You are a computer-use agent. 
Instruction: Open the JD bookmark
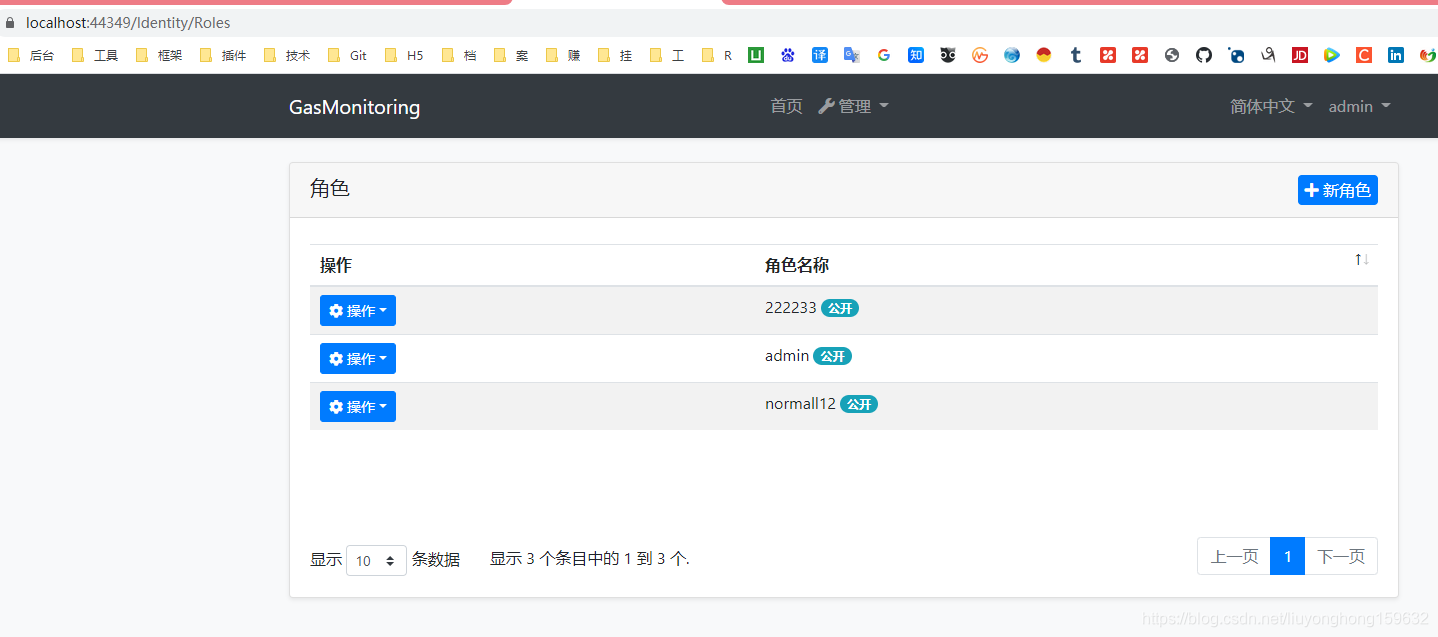pos(1299,55)
